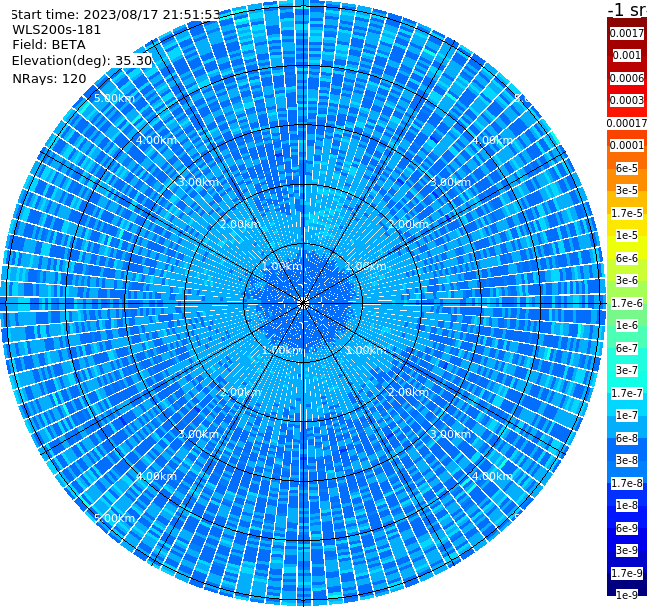Viewport: 647px width, 607px height.
Task: Click the upper-left 5.00km range ring label
Action: [x=114, y=98]
